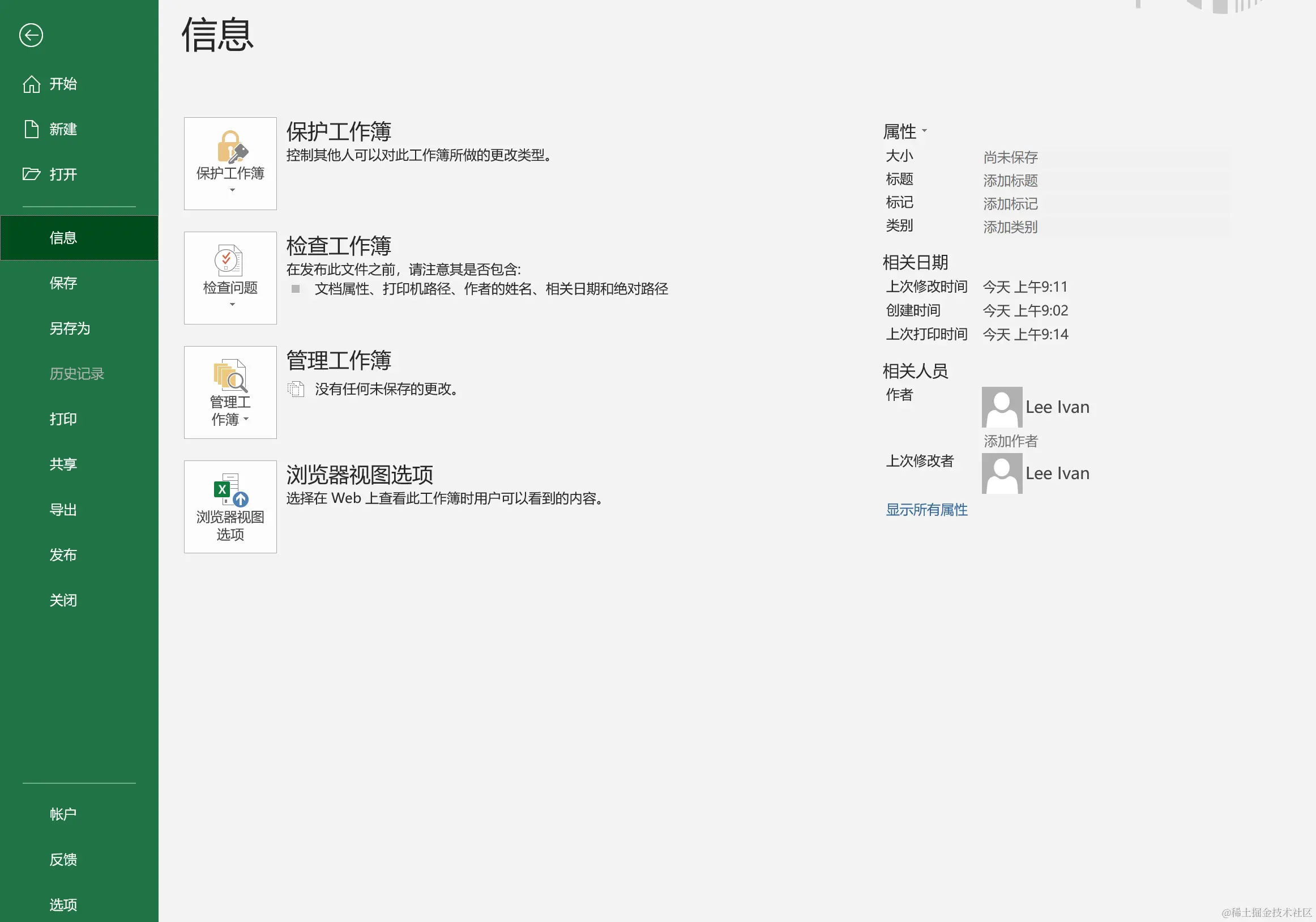Image resolution: width=1316 pixels, height=922 pixels.
Task: Open the 帐户 menu item
Action: [63, 814]
